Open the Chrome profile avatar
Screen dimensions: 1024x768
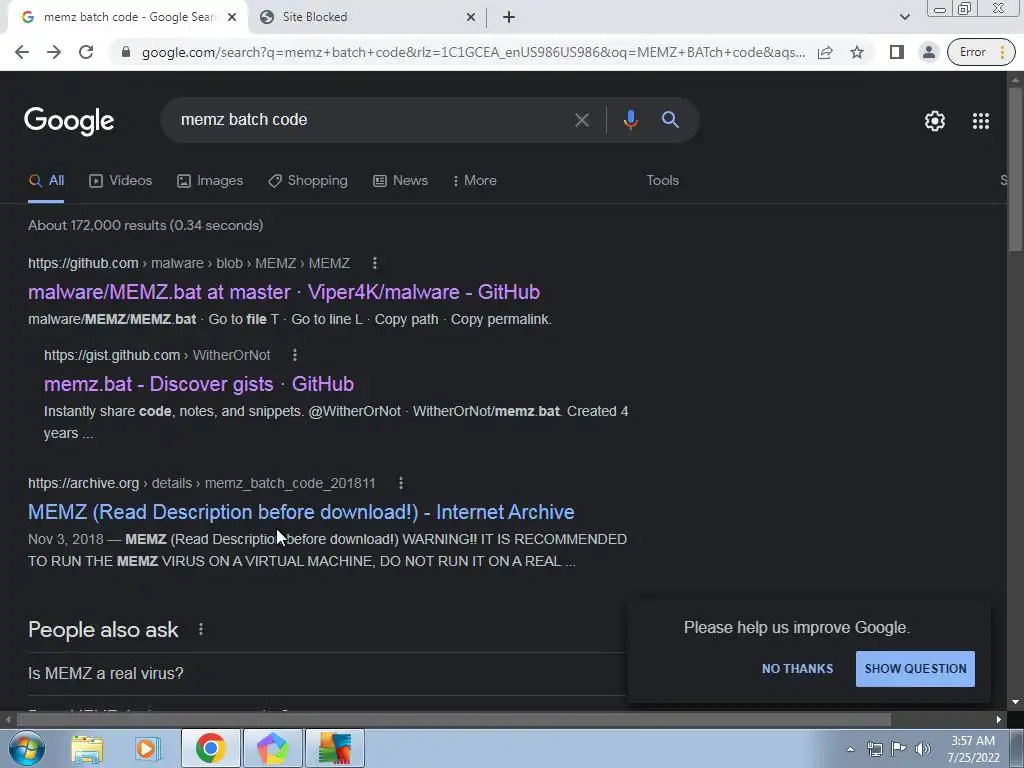pyautogui.click(x=929, y=52)
